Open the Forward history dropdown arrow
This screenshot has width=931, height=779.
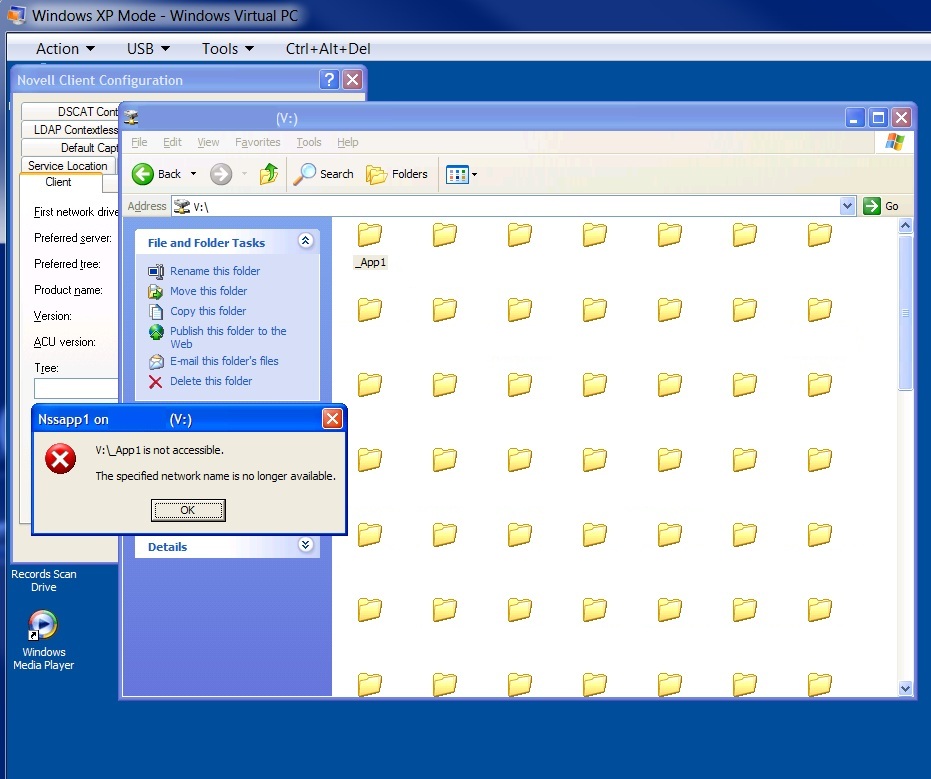tap(244, 174)
